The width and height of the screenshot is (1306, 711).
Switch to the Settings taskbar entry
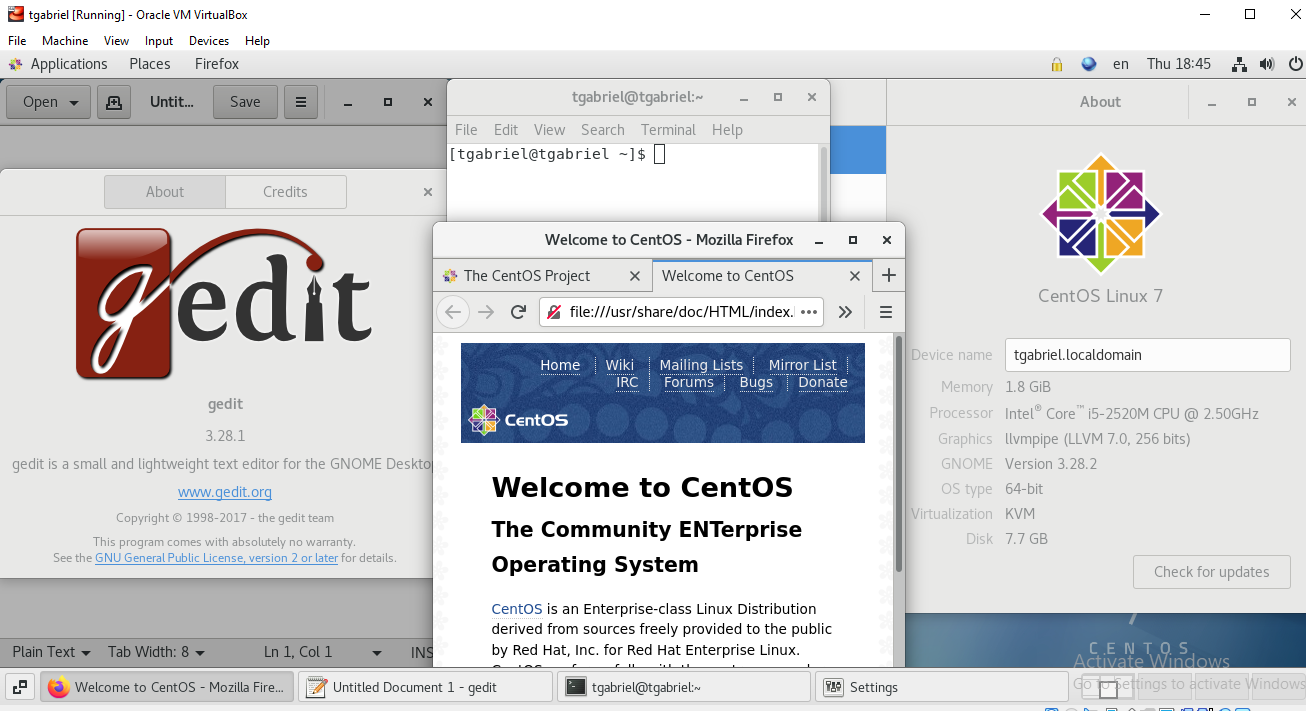coord(942,687)
